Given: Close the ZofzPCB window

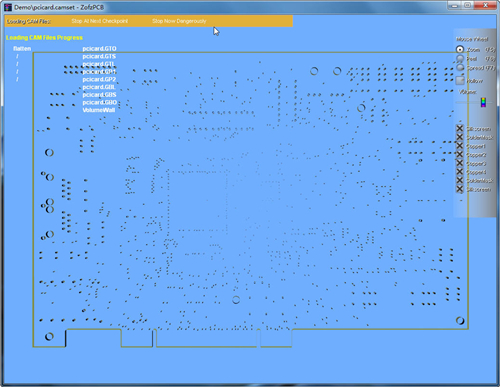Looking at the screenshot, I should [485, 5].
